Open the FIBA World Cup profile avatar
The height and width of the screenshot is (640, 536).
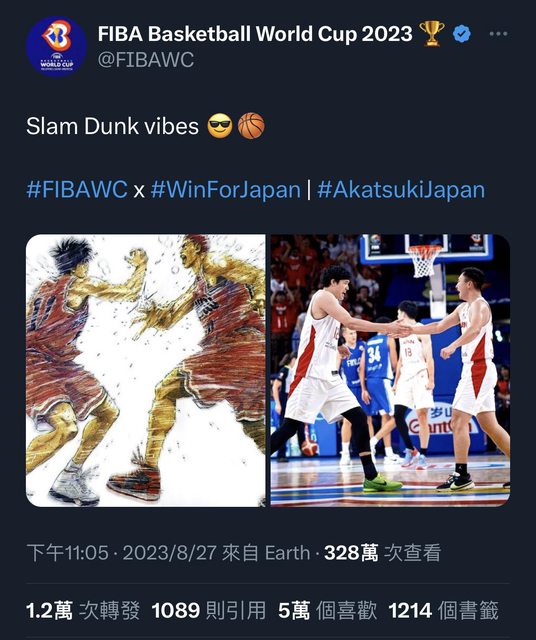[x=56, y=46]
